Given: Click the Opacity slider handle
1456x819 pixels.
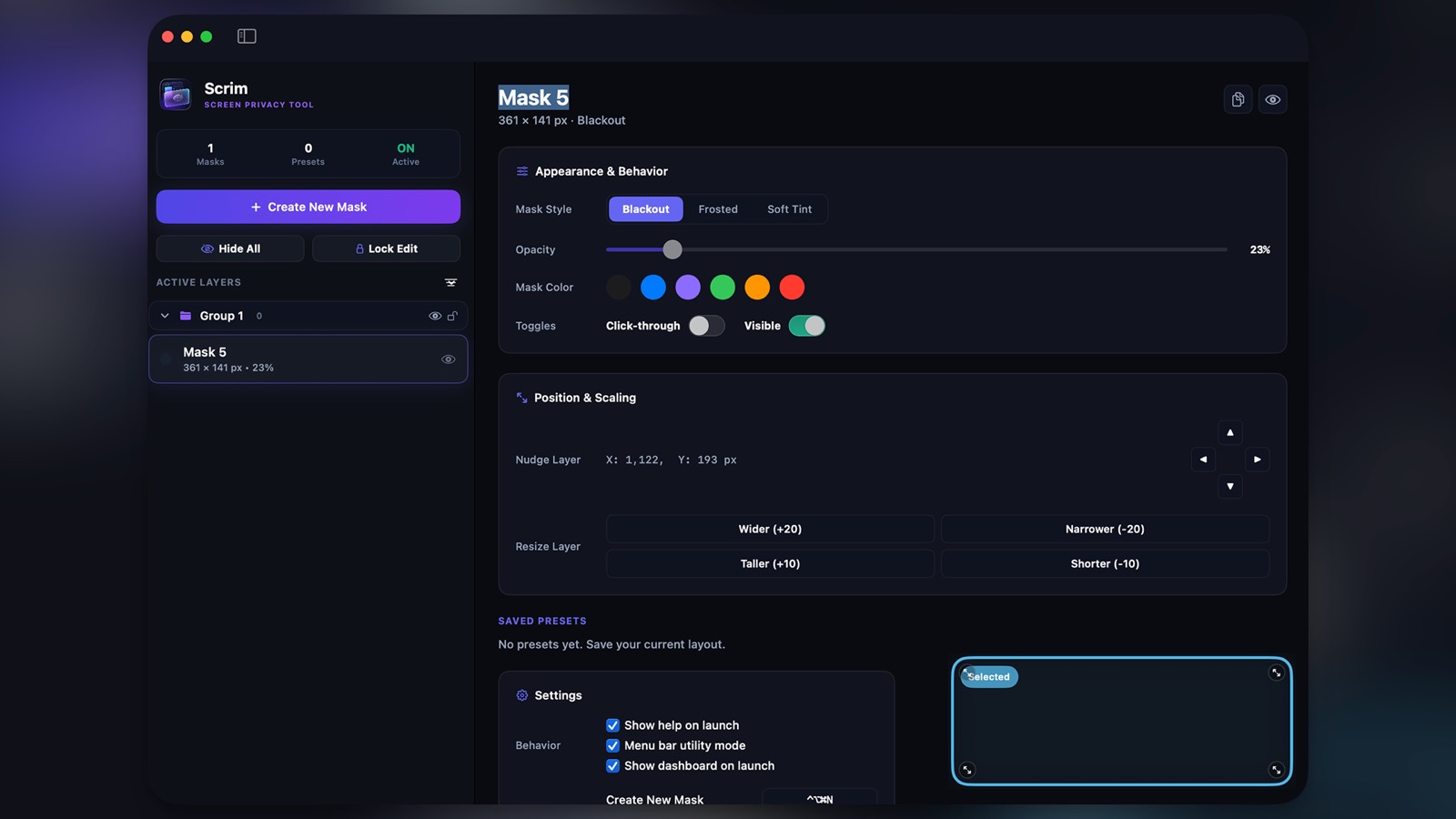Looking at the screenshot, I should pyautogui.click(x=672, y=249).
